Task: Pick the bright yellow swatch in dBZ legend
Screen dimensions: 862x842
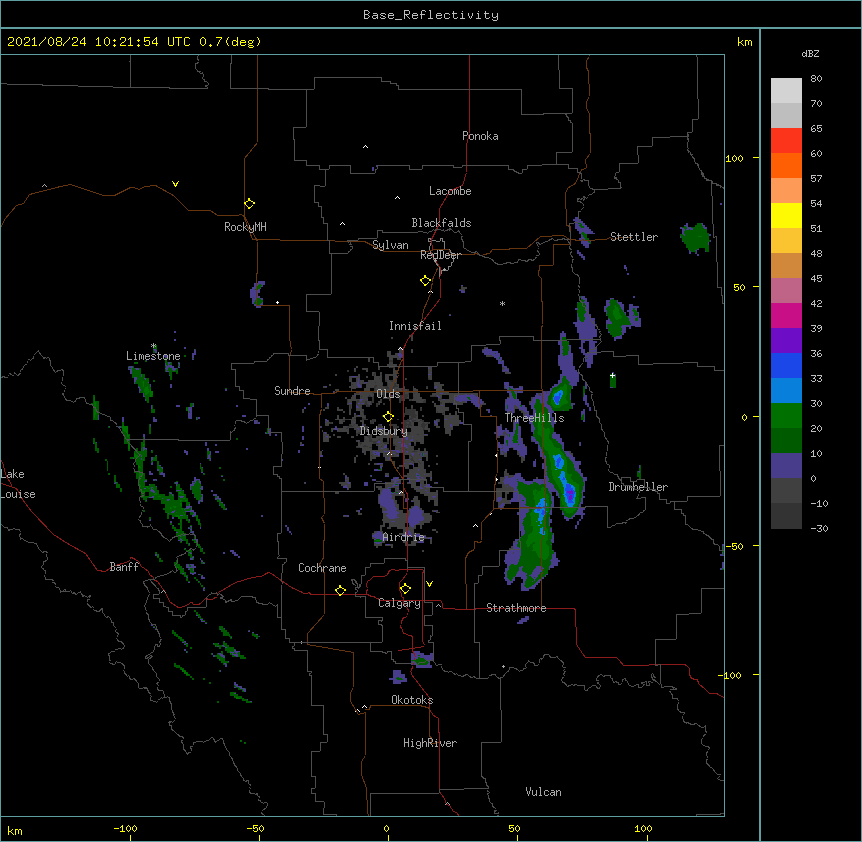Action: [x=786, y=215]
